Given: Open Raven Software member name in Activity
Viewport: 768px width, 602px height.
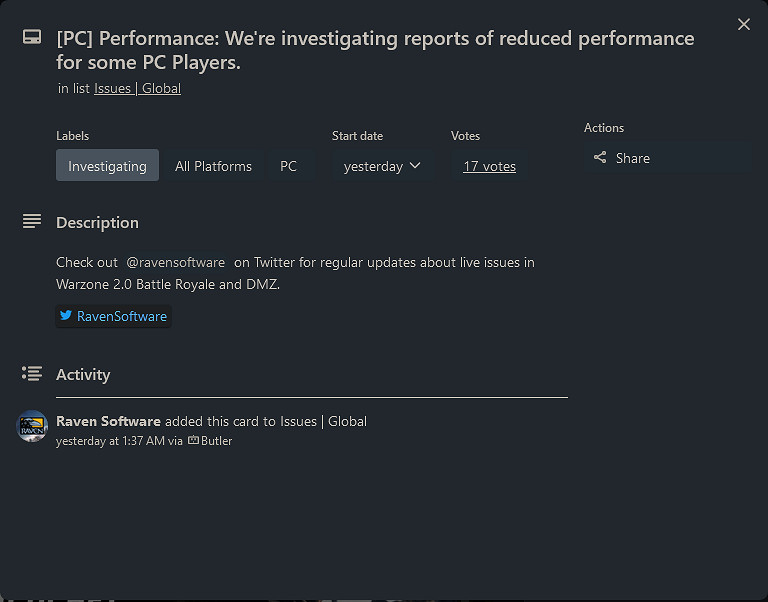Looking at the screenshot, I should tap(108, 421).
